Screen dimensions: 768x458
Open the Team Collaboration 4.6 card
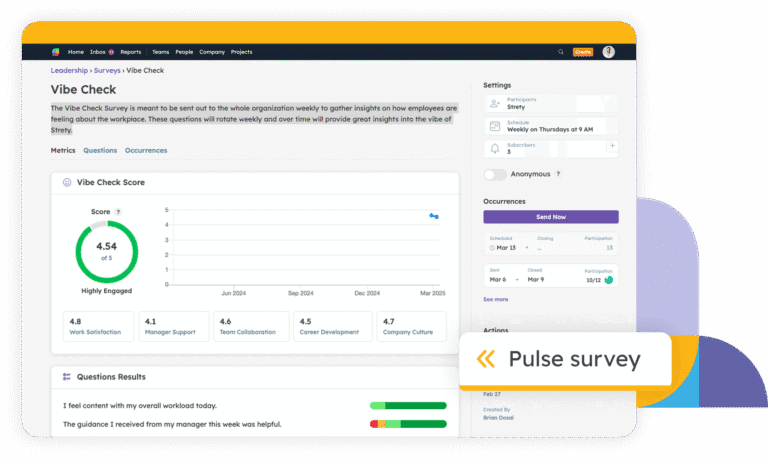pyautogui.click(x=251, y=326)
